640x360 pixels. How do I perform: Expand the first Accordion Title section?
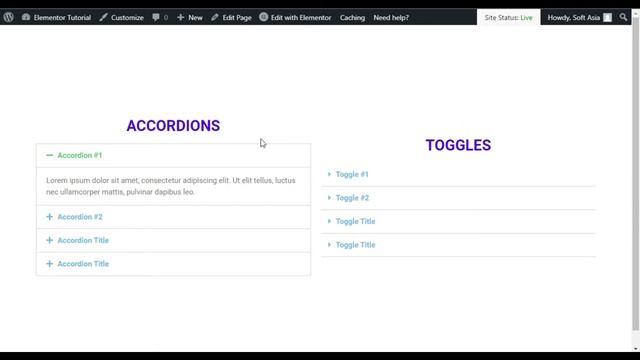pos(173,240)
